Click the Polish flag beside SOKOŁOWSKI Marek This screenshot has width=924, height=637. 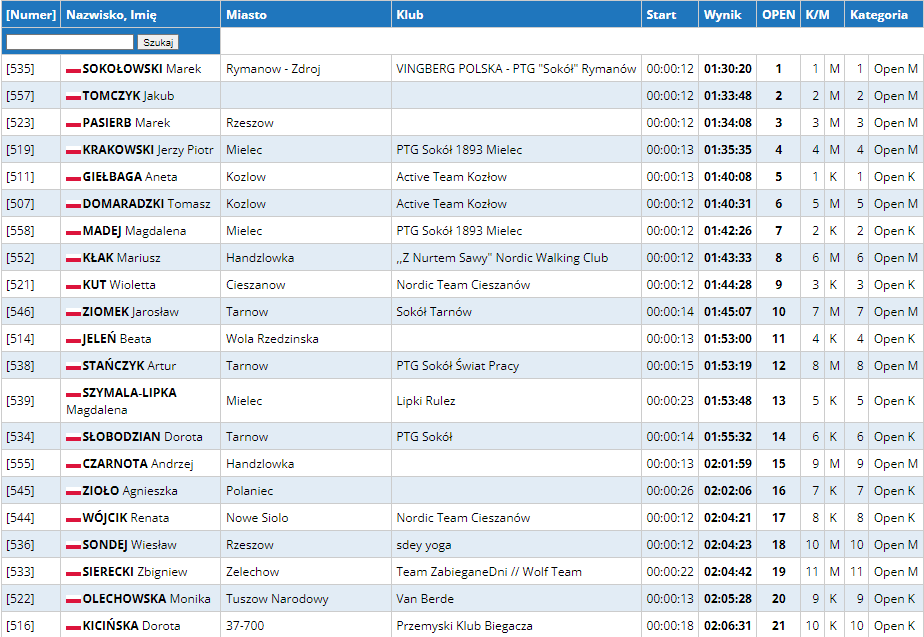coord(73,70)
